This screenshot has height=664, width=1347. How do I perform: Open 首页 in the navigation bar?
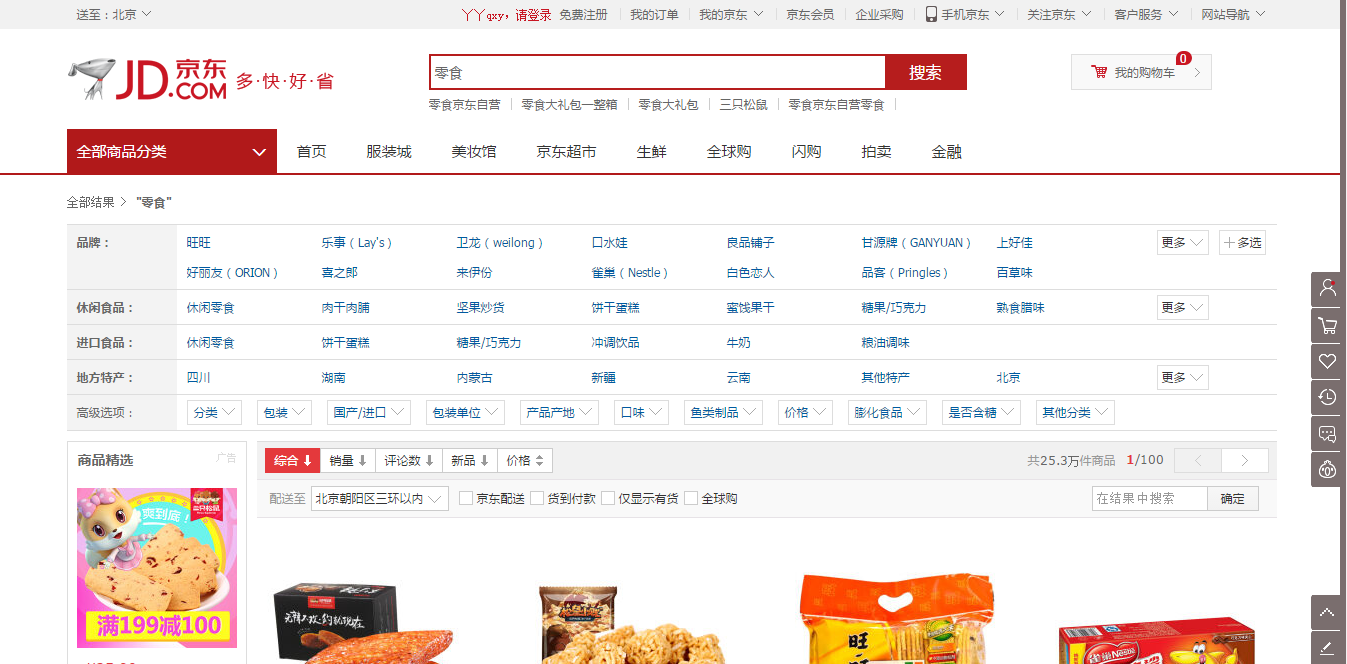(x=312, y=152)
